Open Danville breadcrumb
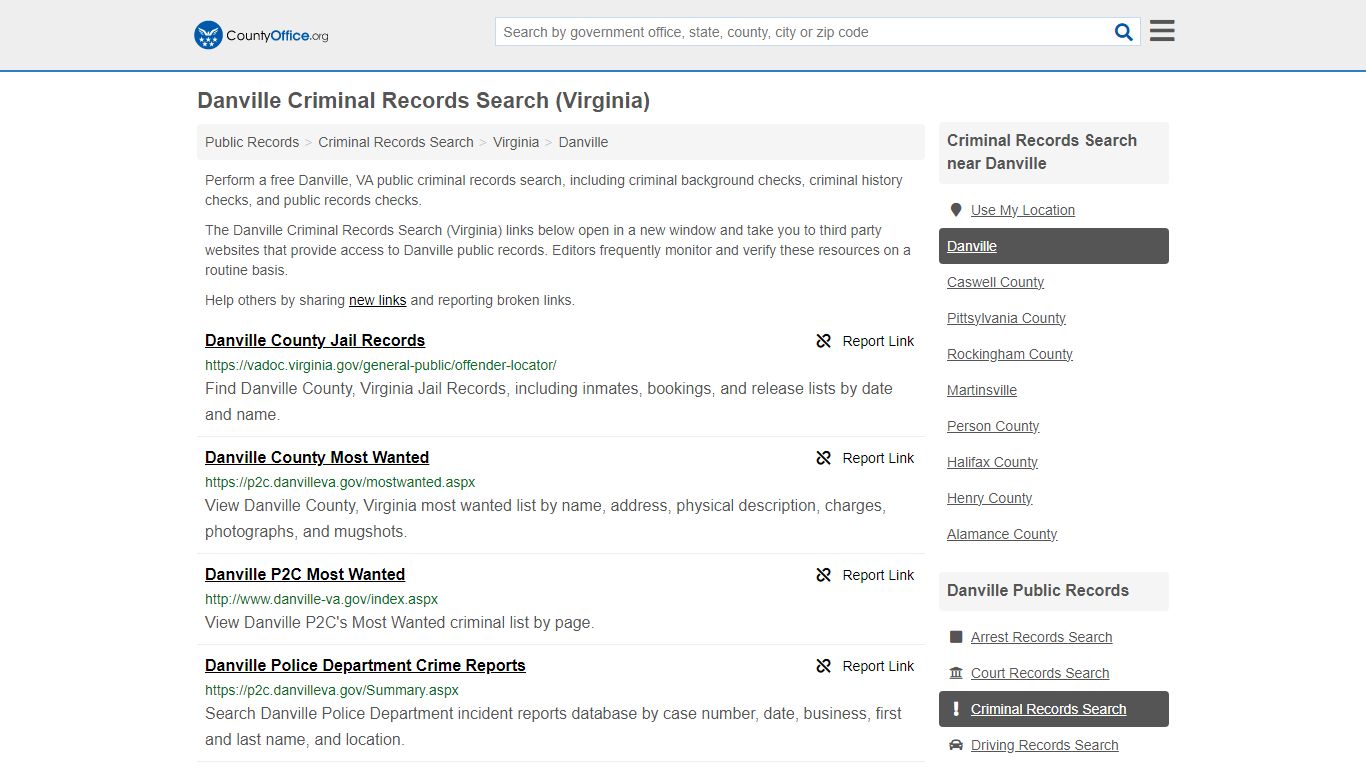The height and width of the screenshot is (768, 1366). pos(583,142)
